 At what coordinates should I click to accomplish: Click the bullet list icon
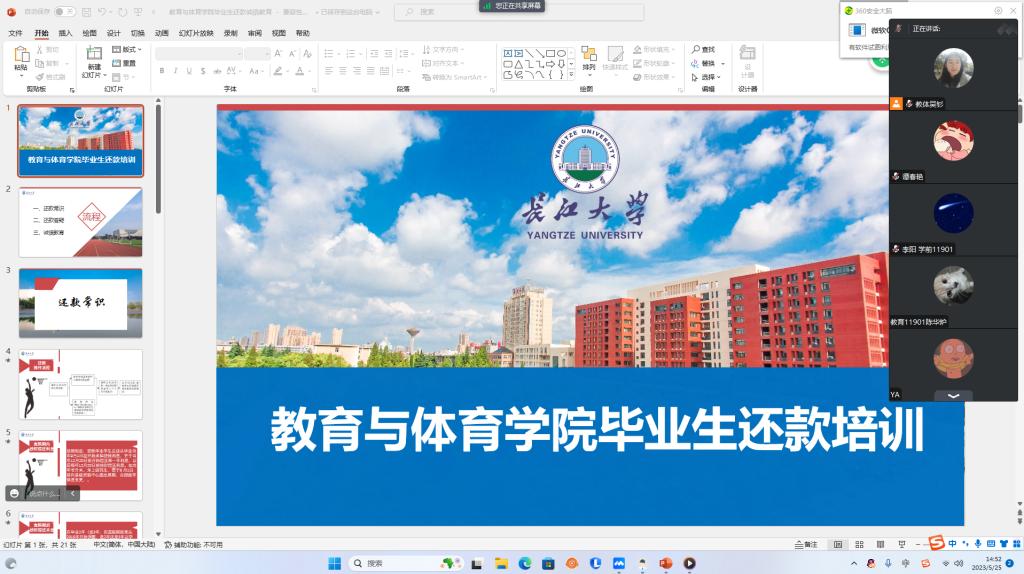pos(327,53)
